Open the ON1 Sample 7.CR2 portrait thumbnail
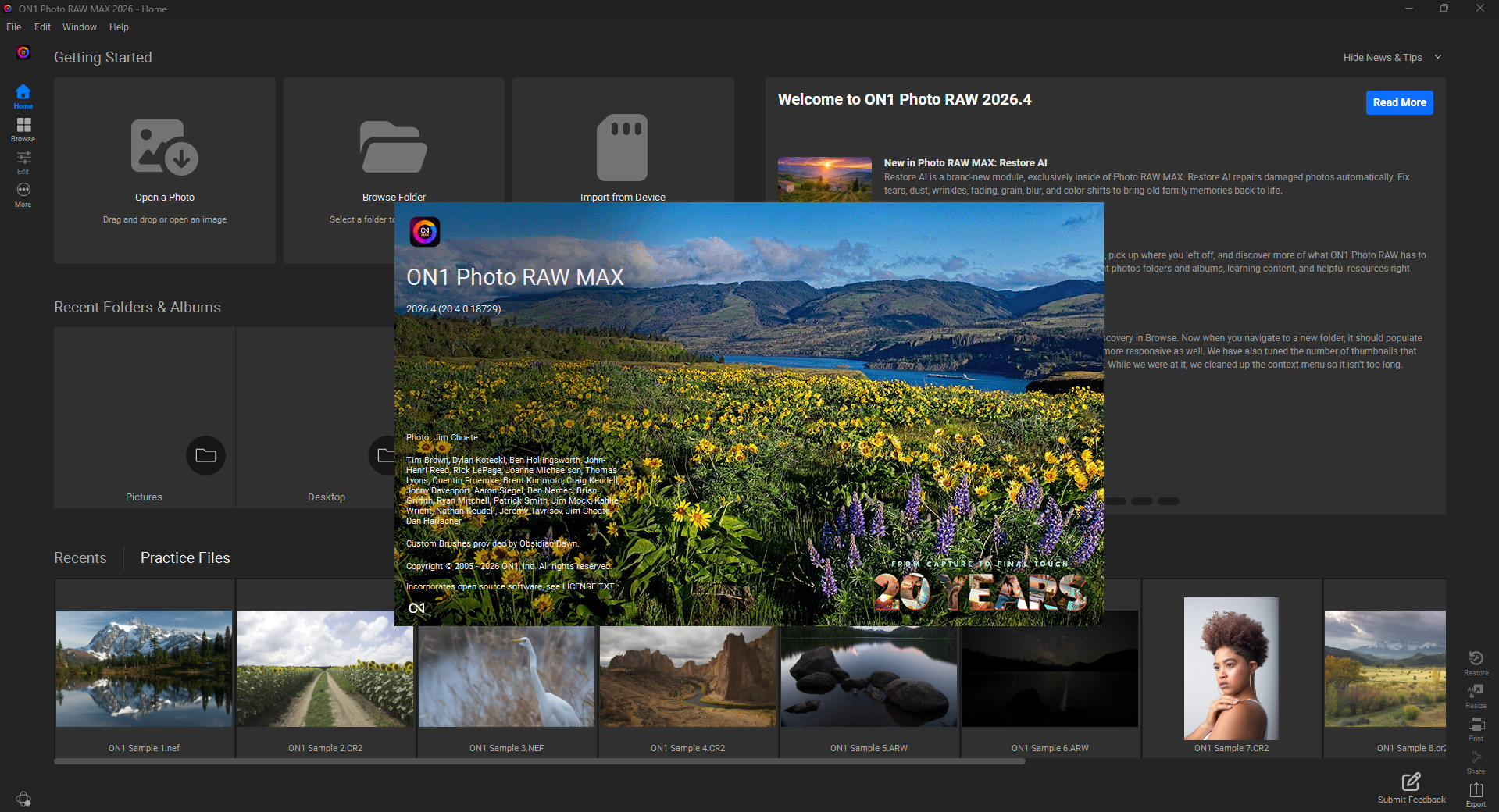1499x812 pixels. (x=1231, y=668)
